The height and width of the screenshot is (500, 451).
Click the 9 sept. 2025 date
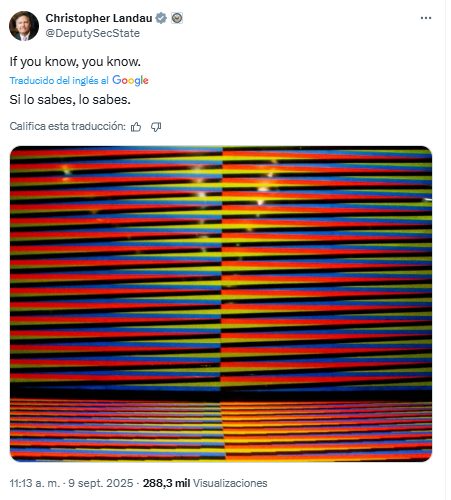click(x=101, y=483)
